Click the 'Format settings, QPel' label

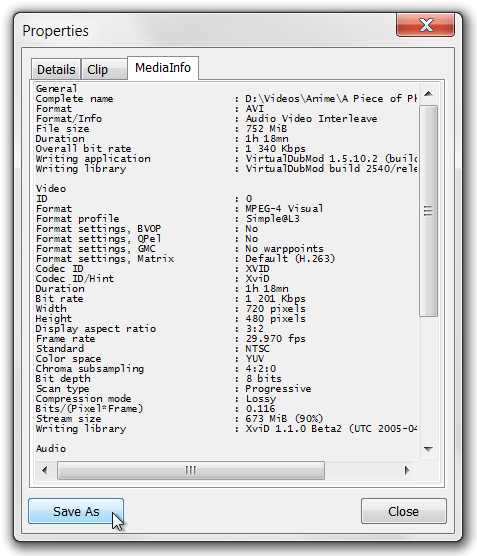tap(98, 239)
